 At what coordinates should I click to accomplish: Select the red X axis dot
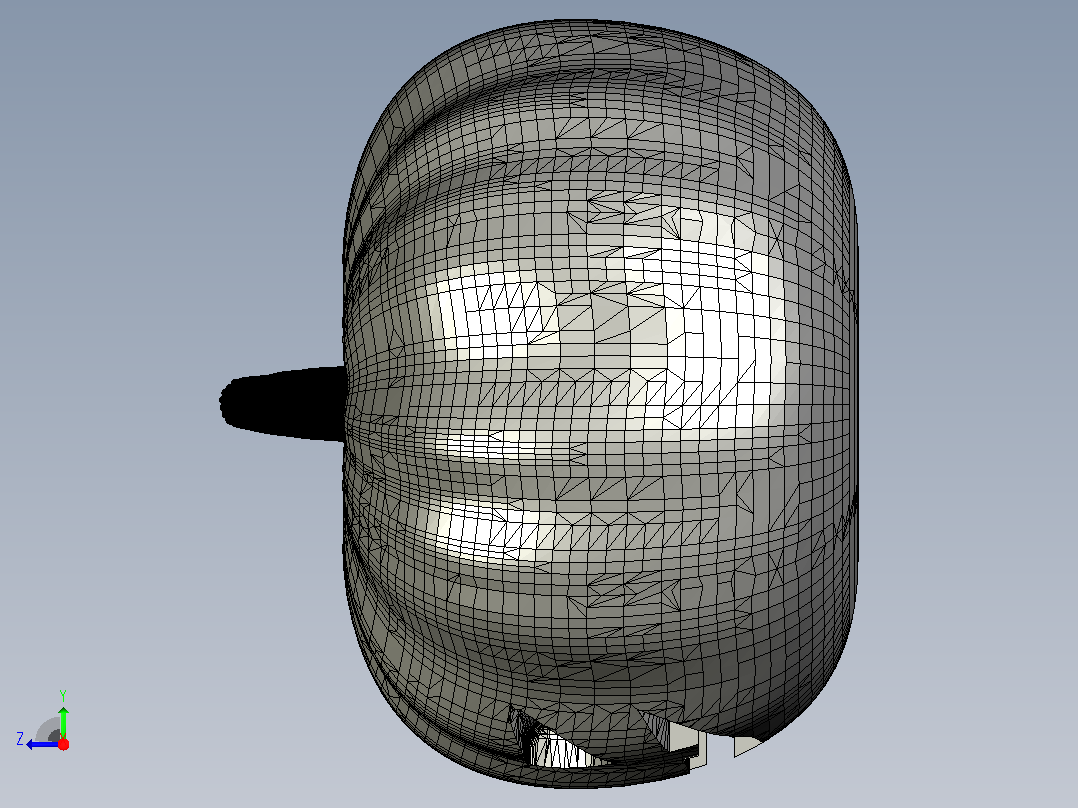[x=63, y=744]
